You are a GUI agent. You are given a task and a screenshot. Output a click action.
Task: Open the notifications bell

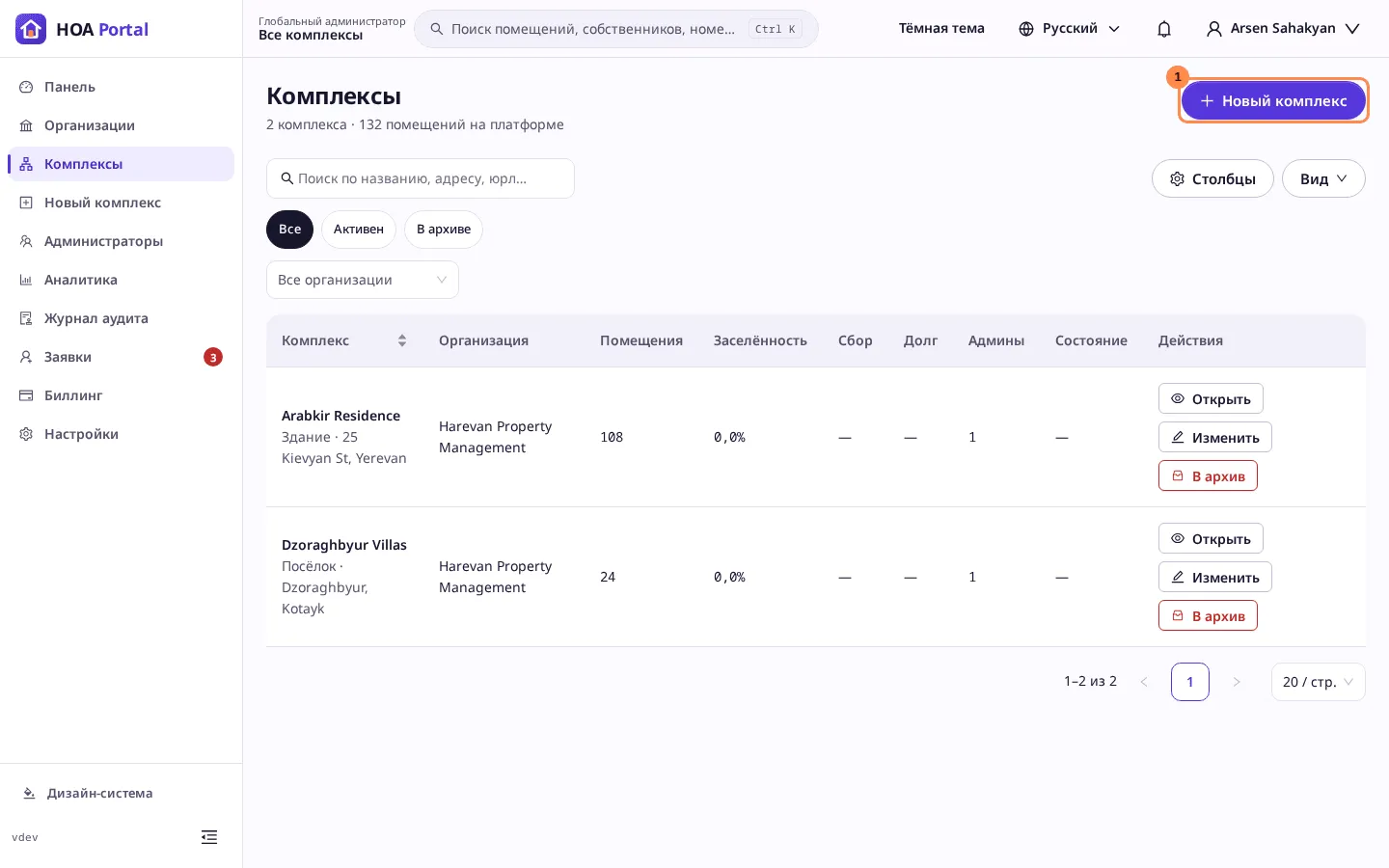tap(1164, 29)
